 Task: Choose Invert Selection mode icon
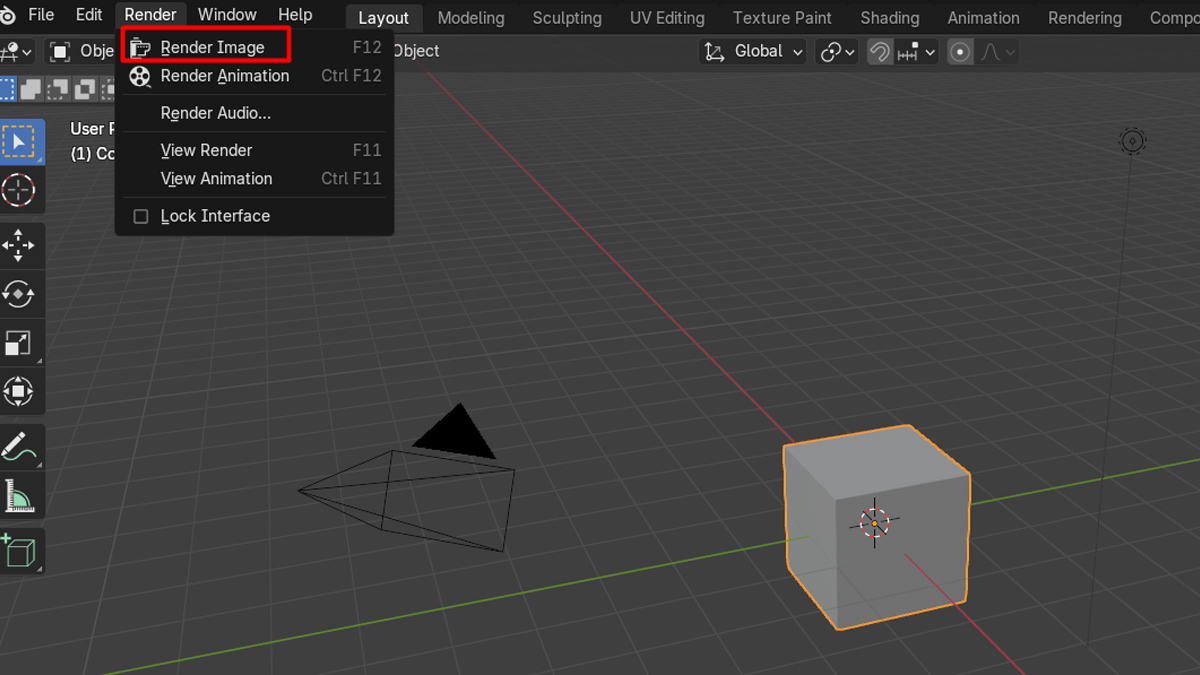tap(84, 90)
